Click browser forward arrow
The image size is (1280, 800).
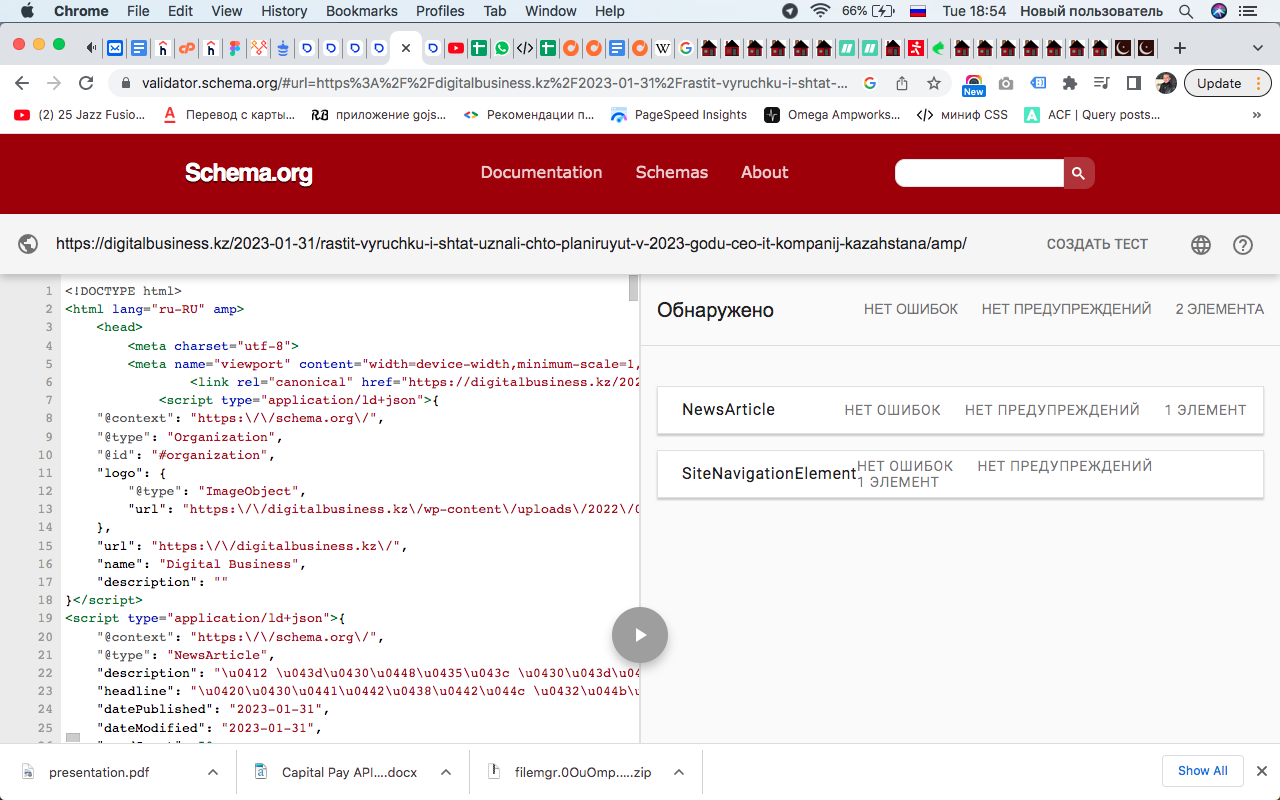54,83
